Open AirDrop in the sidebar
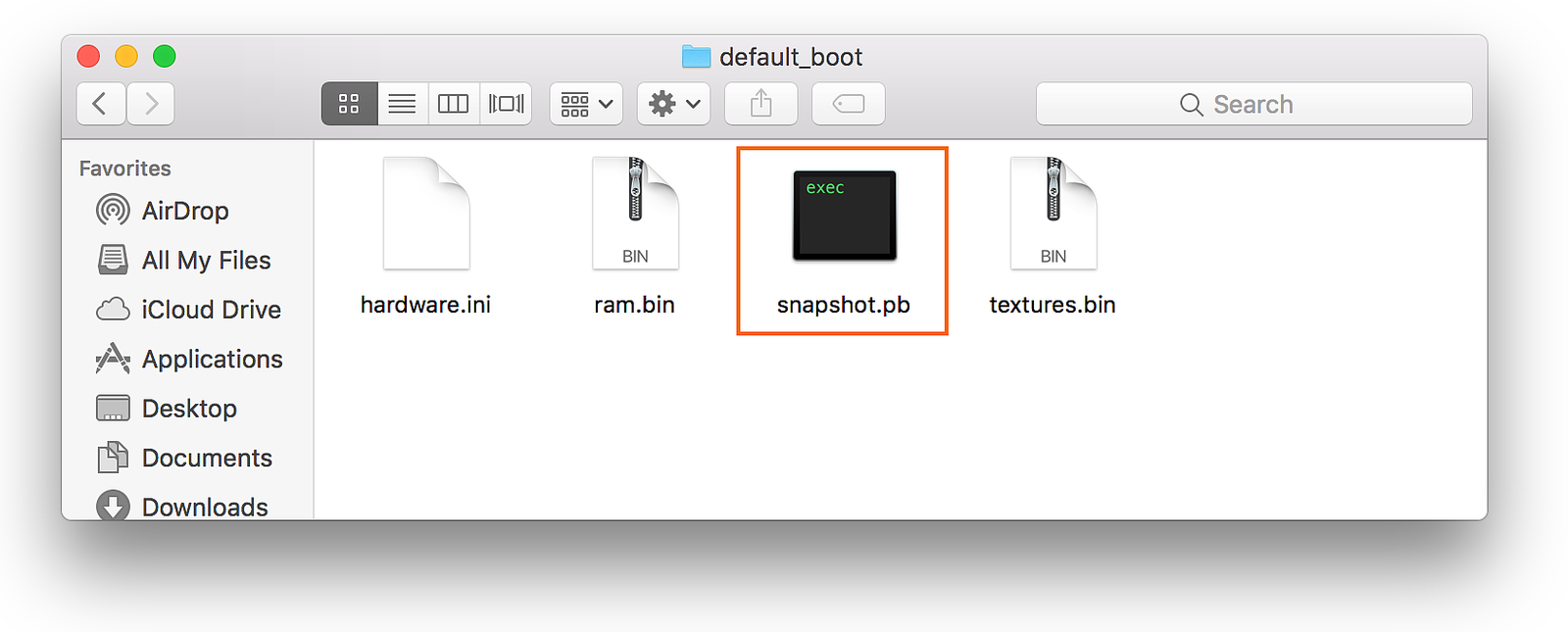This screenshot has width=1568, height=632. pyautogui.click(x=184, y=211)
